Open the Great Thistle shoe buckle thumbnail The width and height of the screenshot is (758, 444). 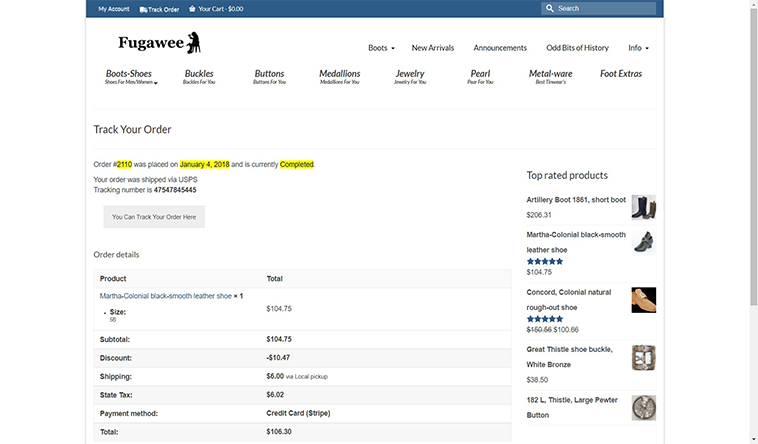tap(644, 357)
